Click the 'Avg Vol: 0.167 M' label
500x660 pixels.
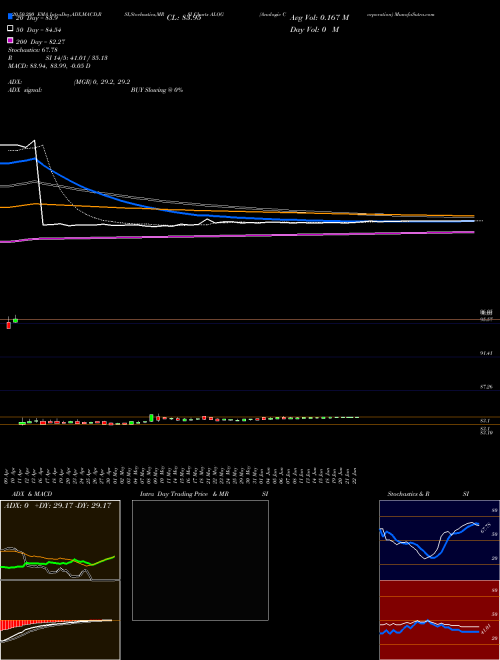pyautogui.click(x=319, y=18)
